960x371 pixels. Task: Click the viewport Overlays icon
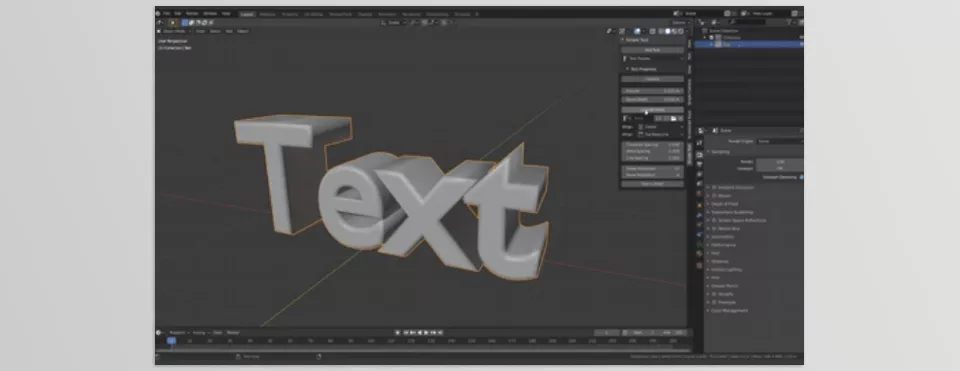637,31
